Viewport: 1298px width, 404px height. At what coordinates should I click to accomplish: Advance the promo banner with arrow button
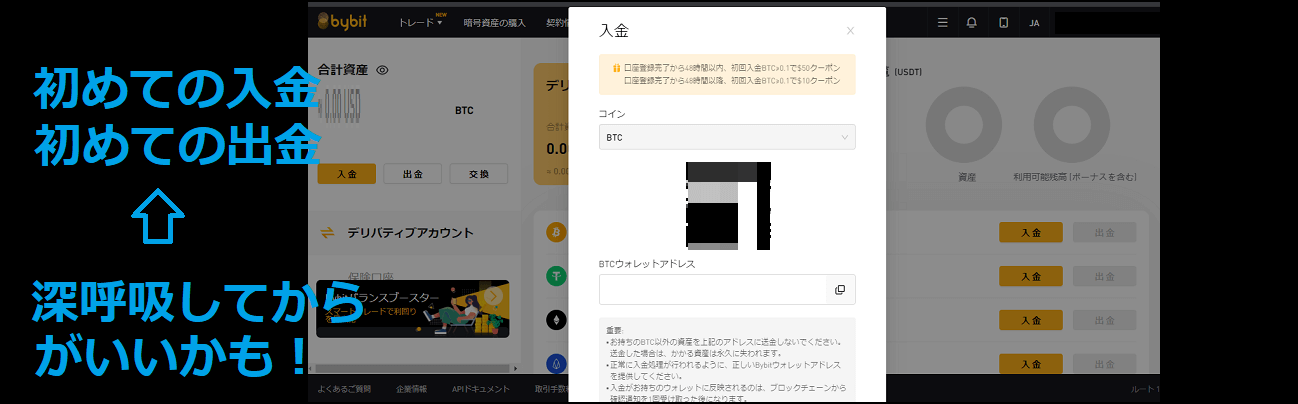493,297
